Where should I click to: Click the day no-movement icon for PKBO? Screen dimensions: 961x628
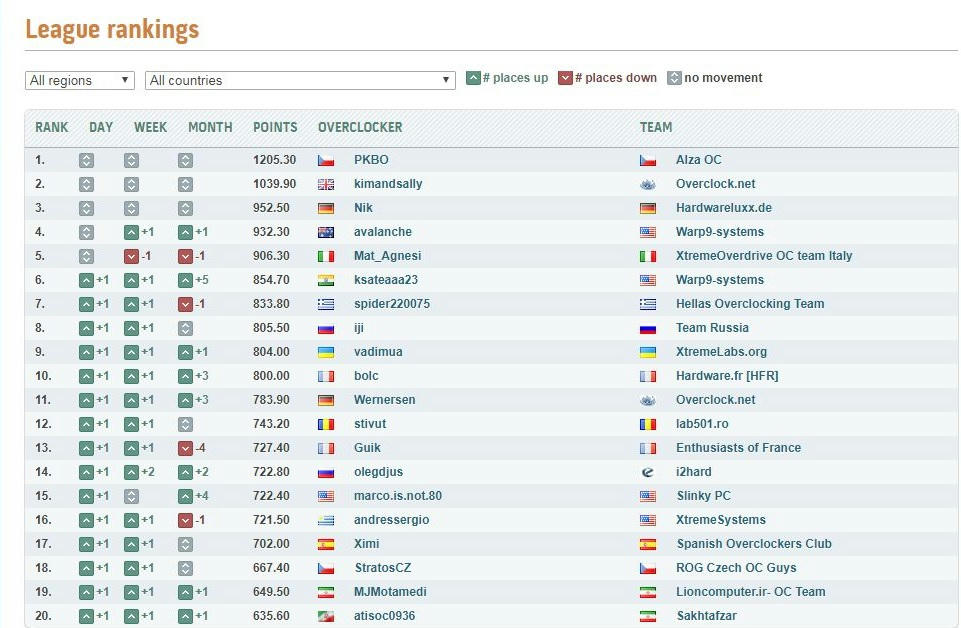coord(86,160)
